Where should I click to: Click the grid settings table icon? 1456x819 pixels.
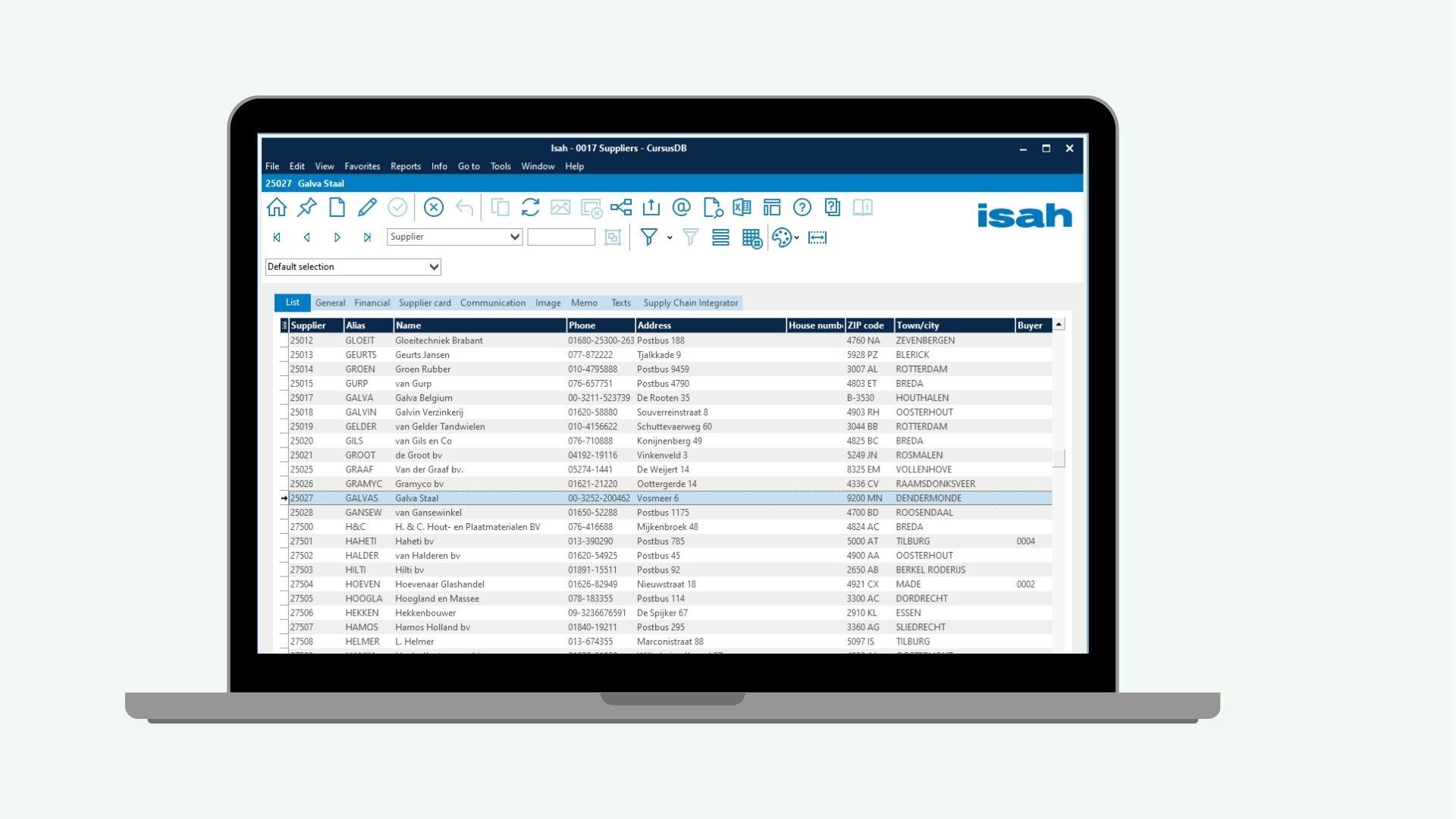tap(752, 238)
